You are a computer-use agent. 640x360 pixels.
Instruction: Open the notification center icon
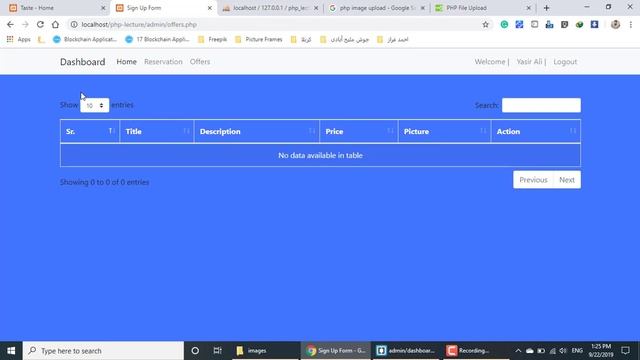pos(625,351)
